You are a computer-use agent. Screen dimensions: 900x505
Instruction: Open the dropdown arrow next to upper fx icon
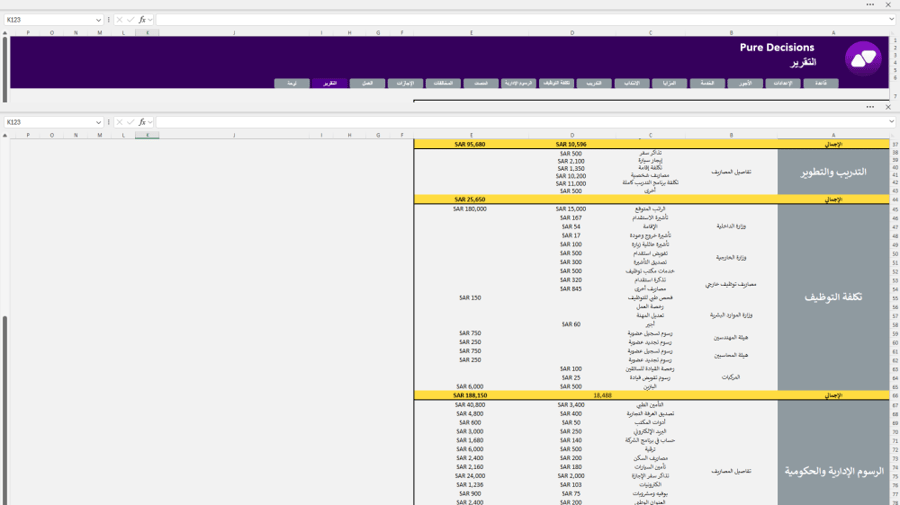pos(150,20)
